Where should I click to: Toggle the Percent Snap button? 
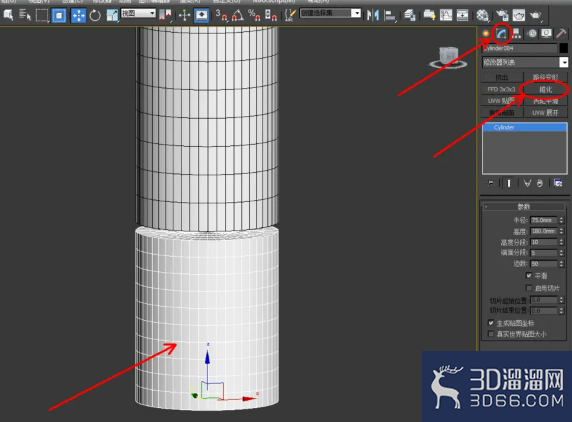point(254,15)
